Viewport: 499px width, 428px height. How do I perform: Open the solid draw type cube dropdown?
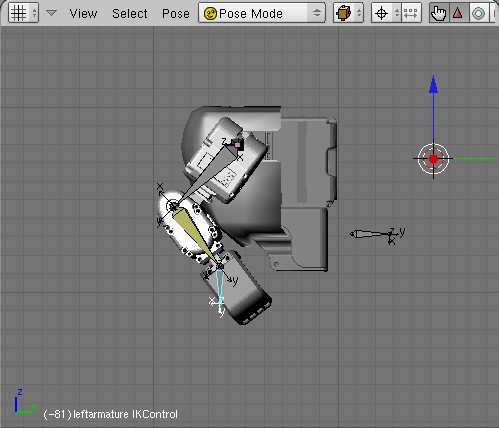pyautogui.click(x=348, y=13)
